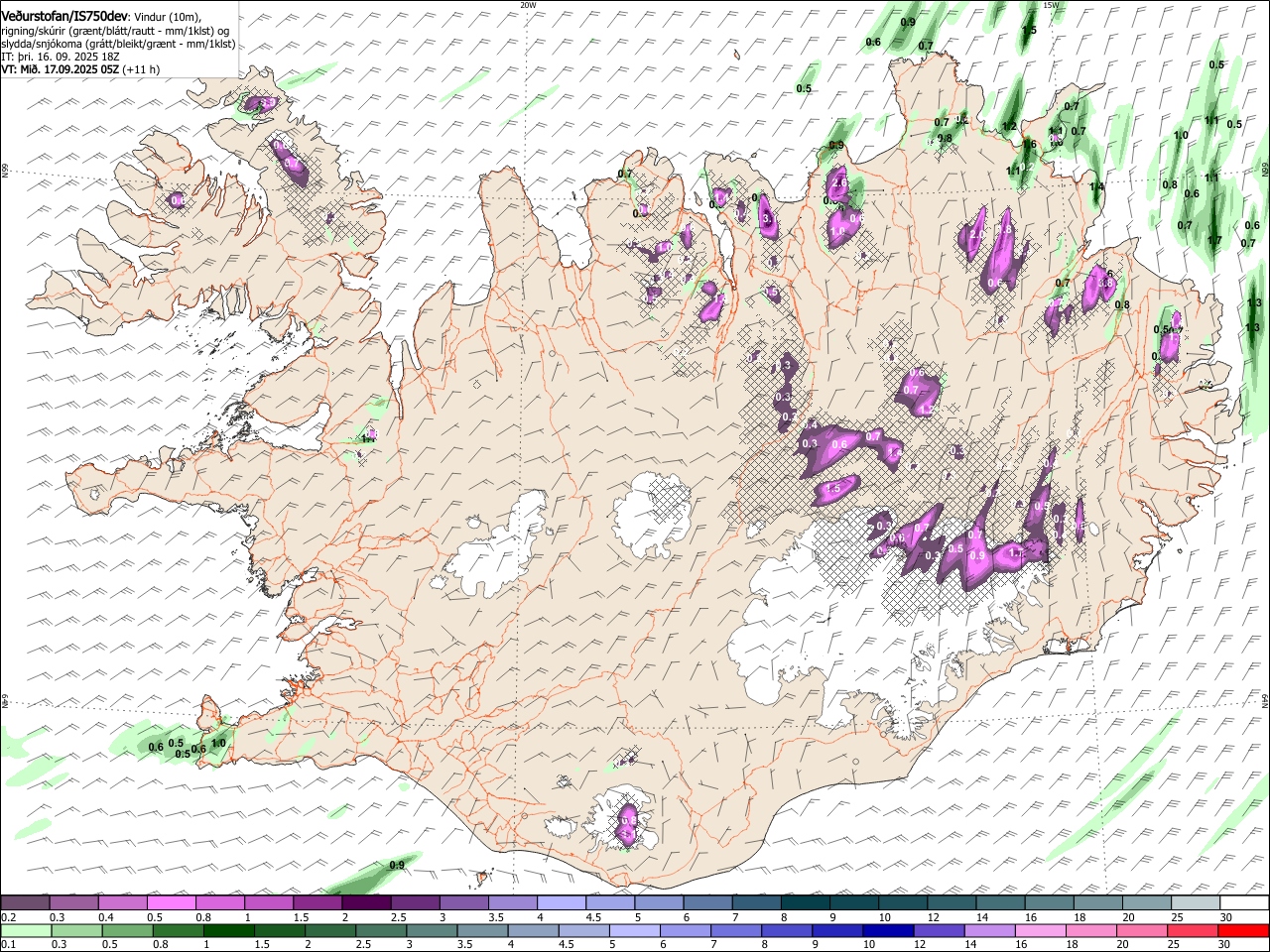
Task: Click the snow legend label 0.2
Action: click(8, 917)
